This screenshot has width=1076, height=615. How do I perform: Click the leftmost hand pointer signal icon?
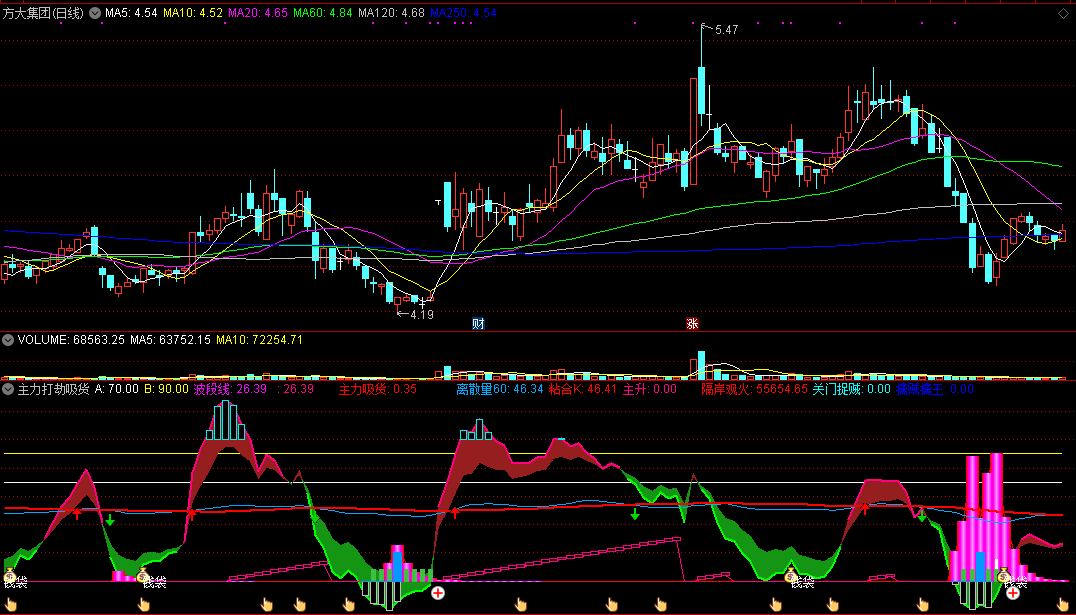click(x=11, y=605)
